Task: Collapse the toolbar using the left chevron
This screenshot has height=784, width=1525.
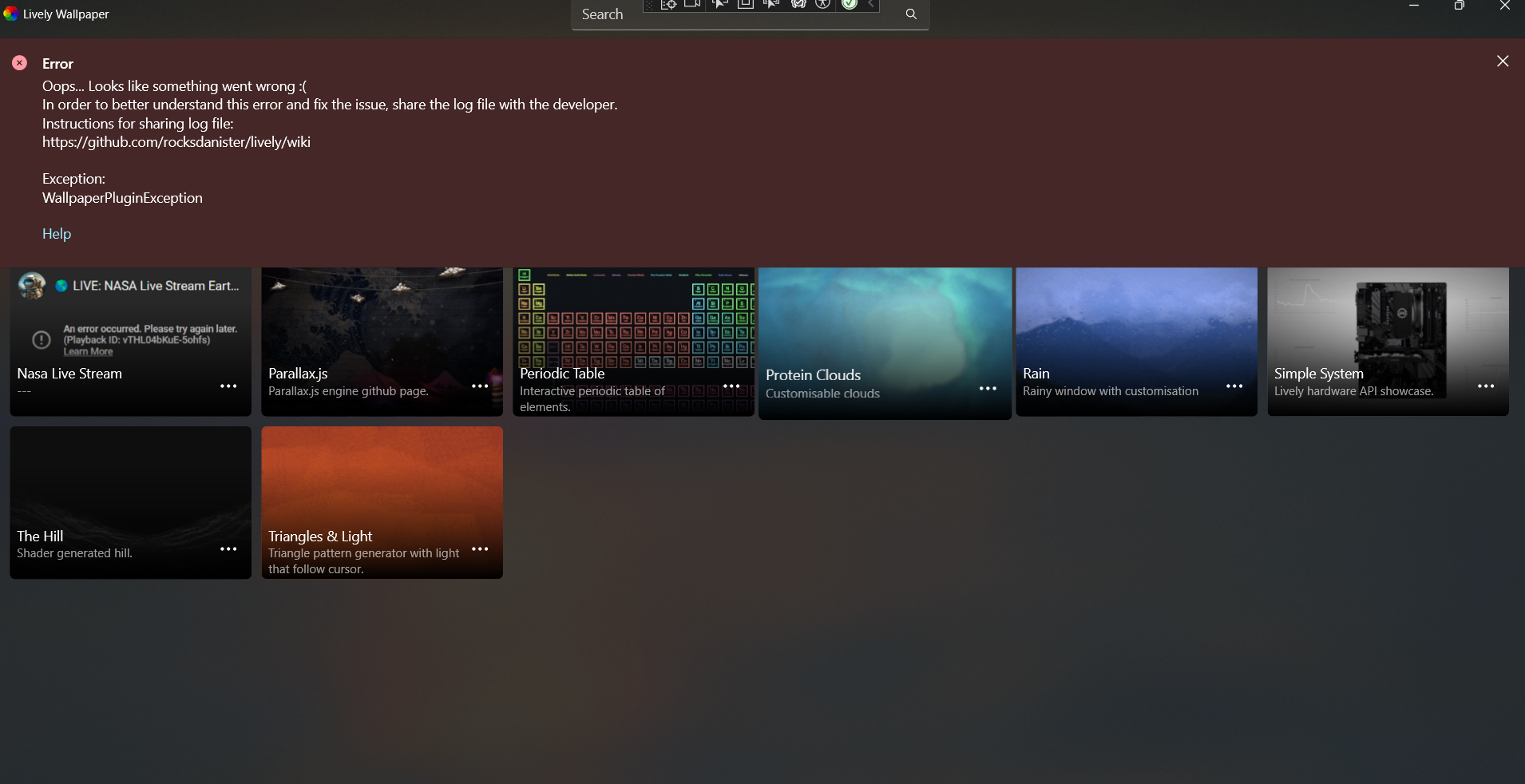Action: tap(871, 5)
